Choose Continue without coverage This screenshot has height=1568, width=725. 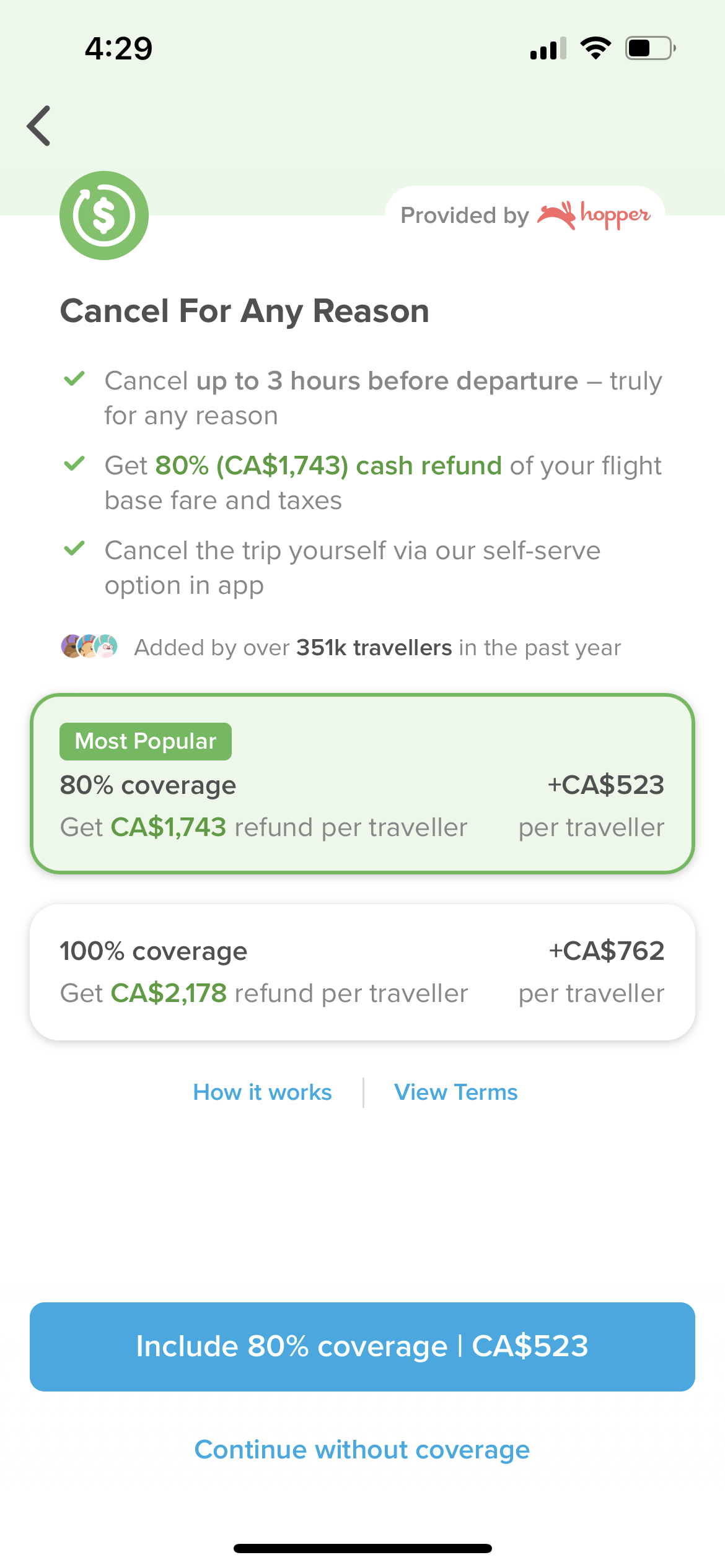coord(362,1449)
